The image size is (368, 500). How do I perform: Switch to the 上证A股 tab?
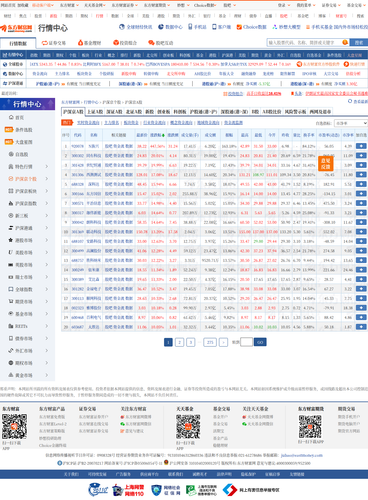click(x=95, y=112)
